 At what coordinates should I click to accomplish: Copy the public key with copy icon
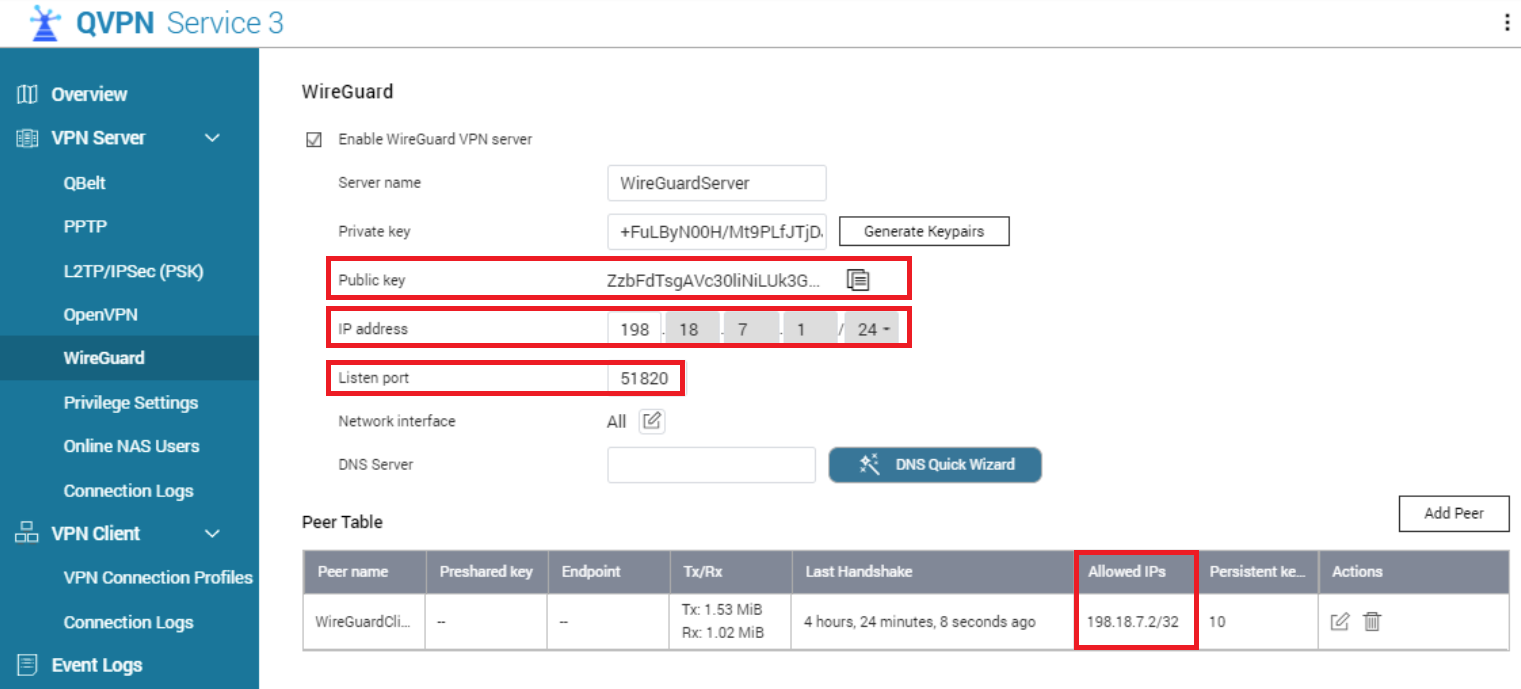pos(858,280)
